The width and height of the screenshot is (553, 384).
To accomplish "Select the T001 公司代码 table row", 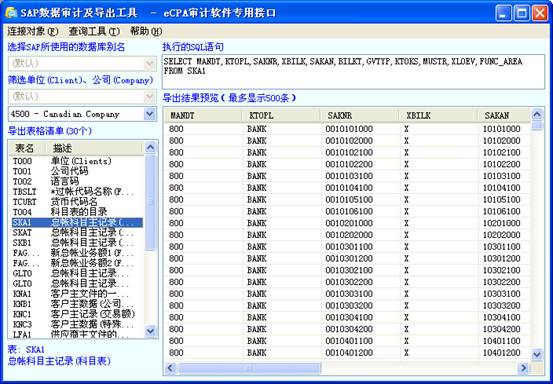I will point(76,171).
